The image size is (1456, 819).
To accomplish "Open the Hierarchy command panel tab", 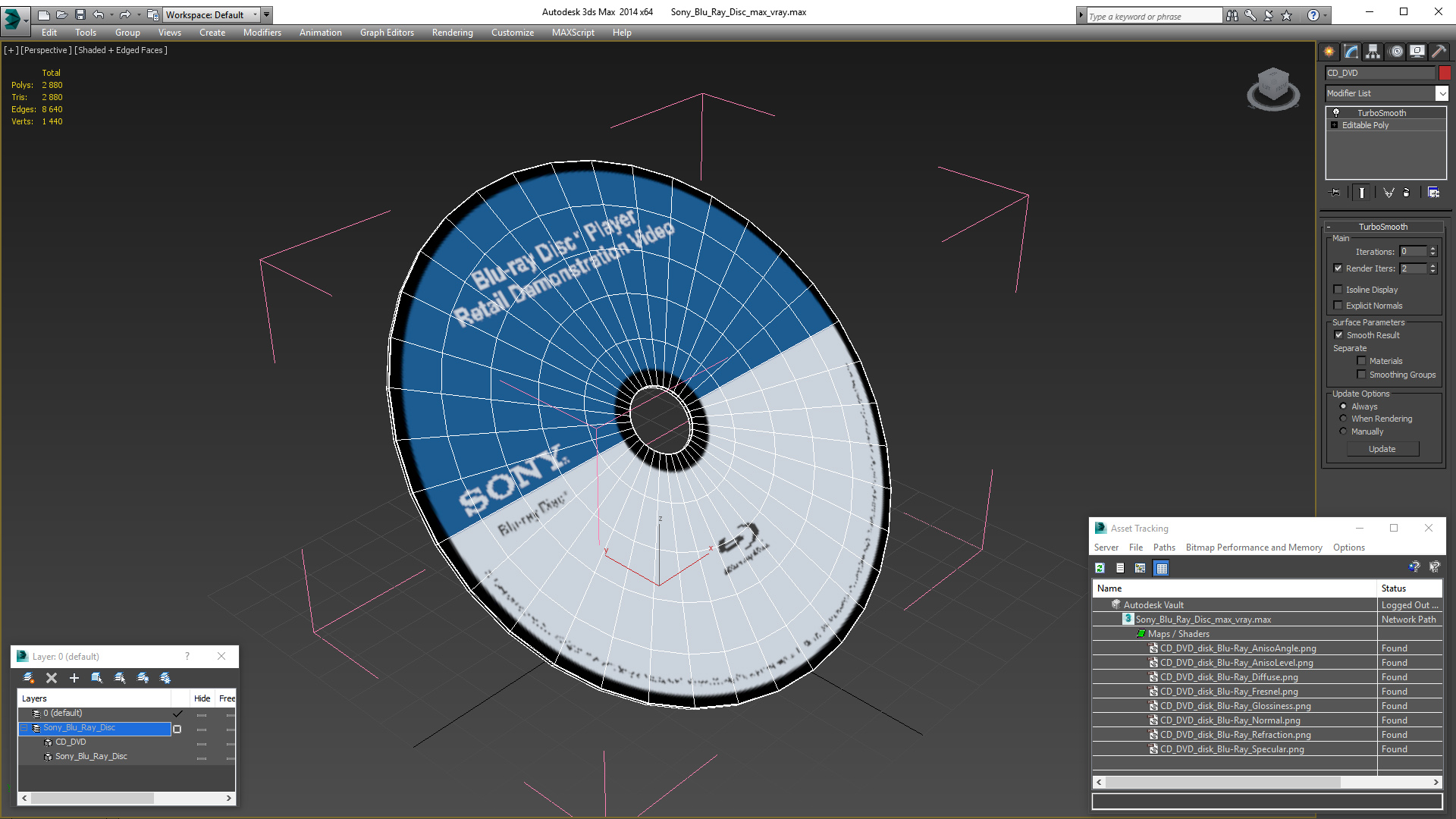I will [1373, 52].
